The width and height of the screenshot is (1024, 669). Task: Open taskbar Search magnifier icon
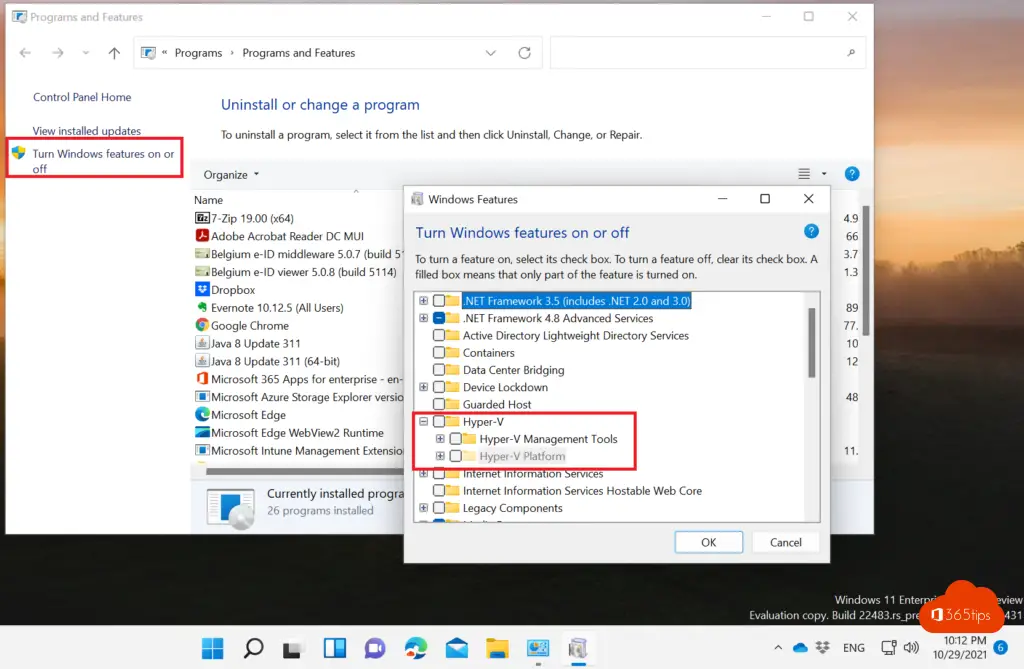coord(254,648)
